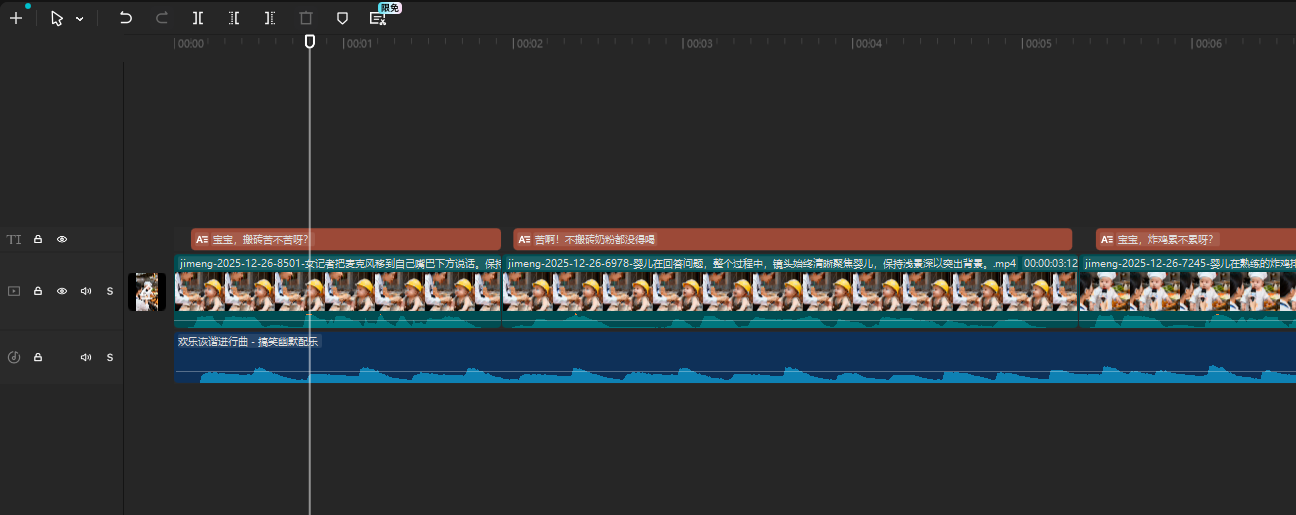This screenshot has width=1296, height=515.
Task: Select the subtitle clip 宝宝，搬砖苦不苦呀？
Action: 345,239
